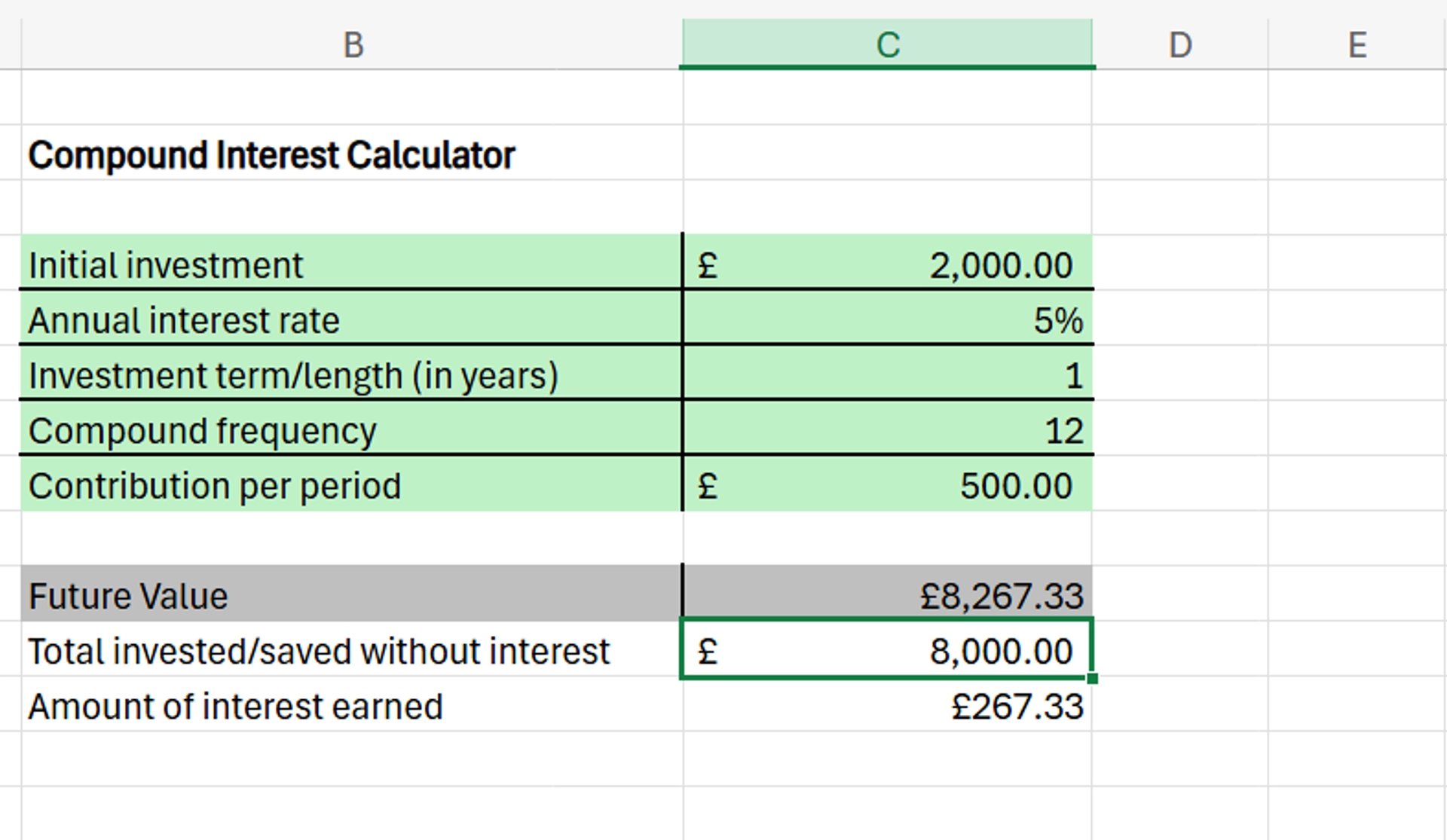
Task: Select the £267.33 interest earned cell
Action: [x=887, y=707]
